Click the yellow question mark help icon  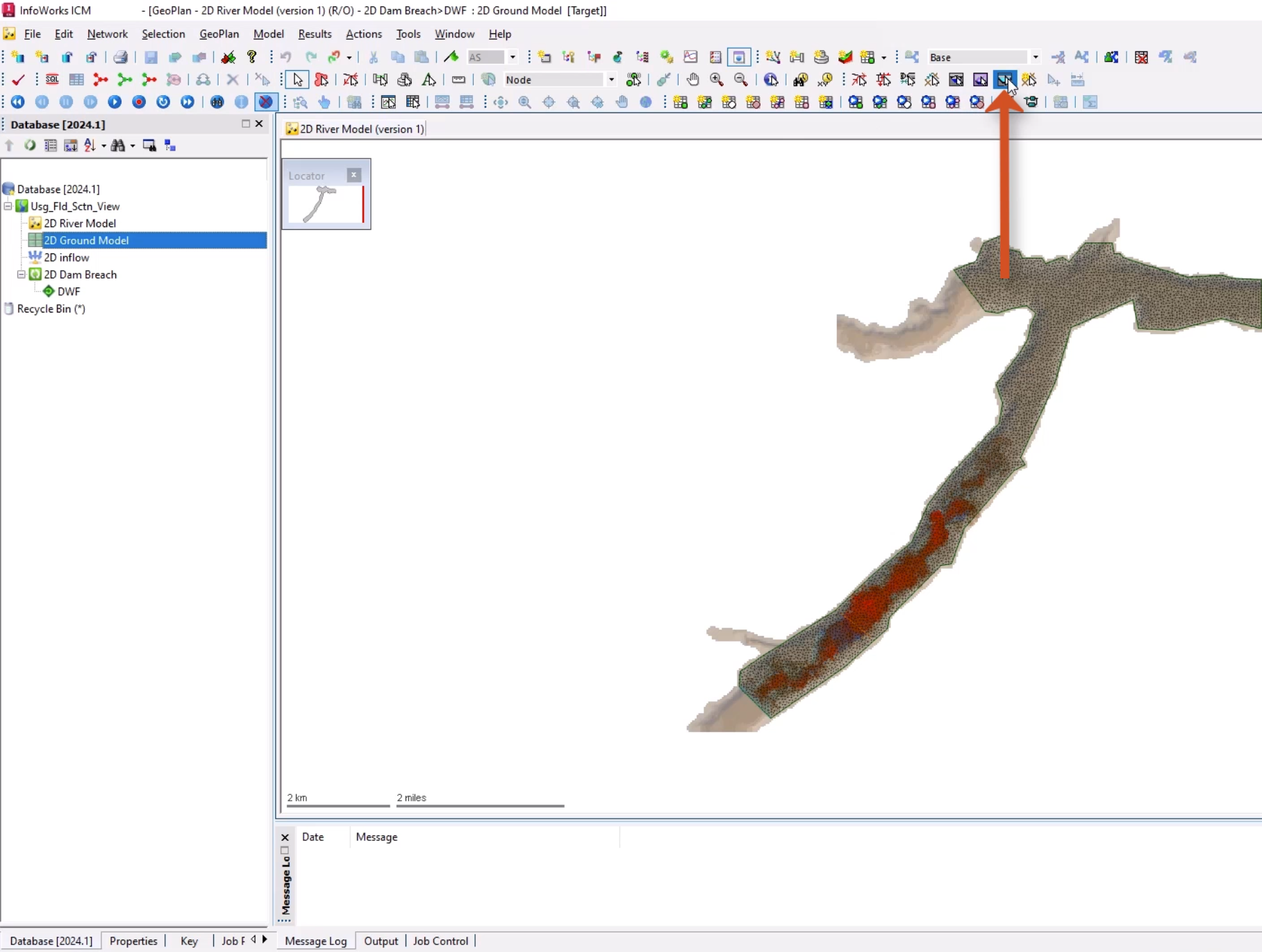(x=252, y=57)
